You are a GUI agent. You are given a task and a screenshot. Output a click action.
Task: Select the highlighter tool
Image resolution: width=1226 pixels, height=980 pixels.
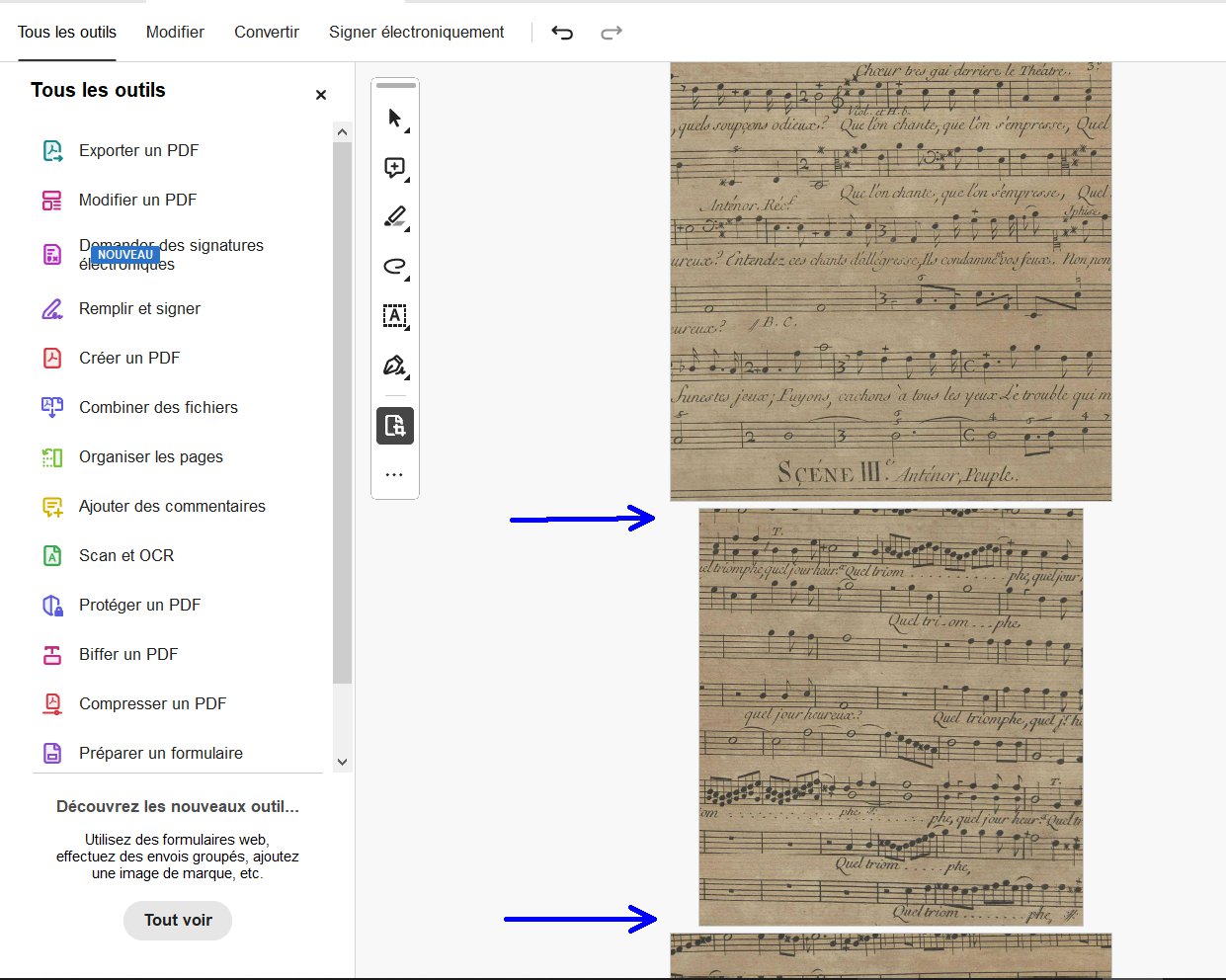click(x=395, y=217)
